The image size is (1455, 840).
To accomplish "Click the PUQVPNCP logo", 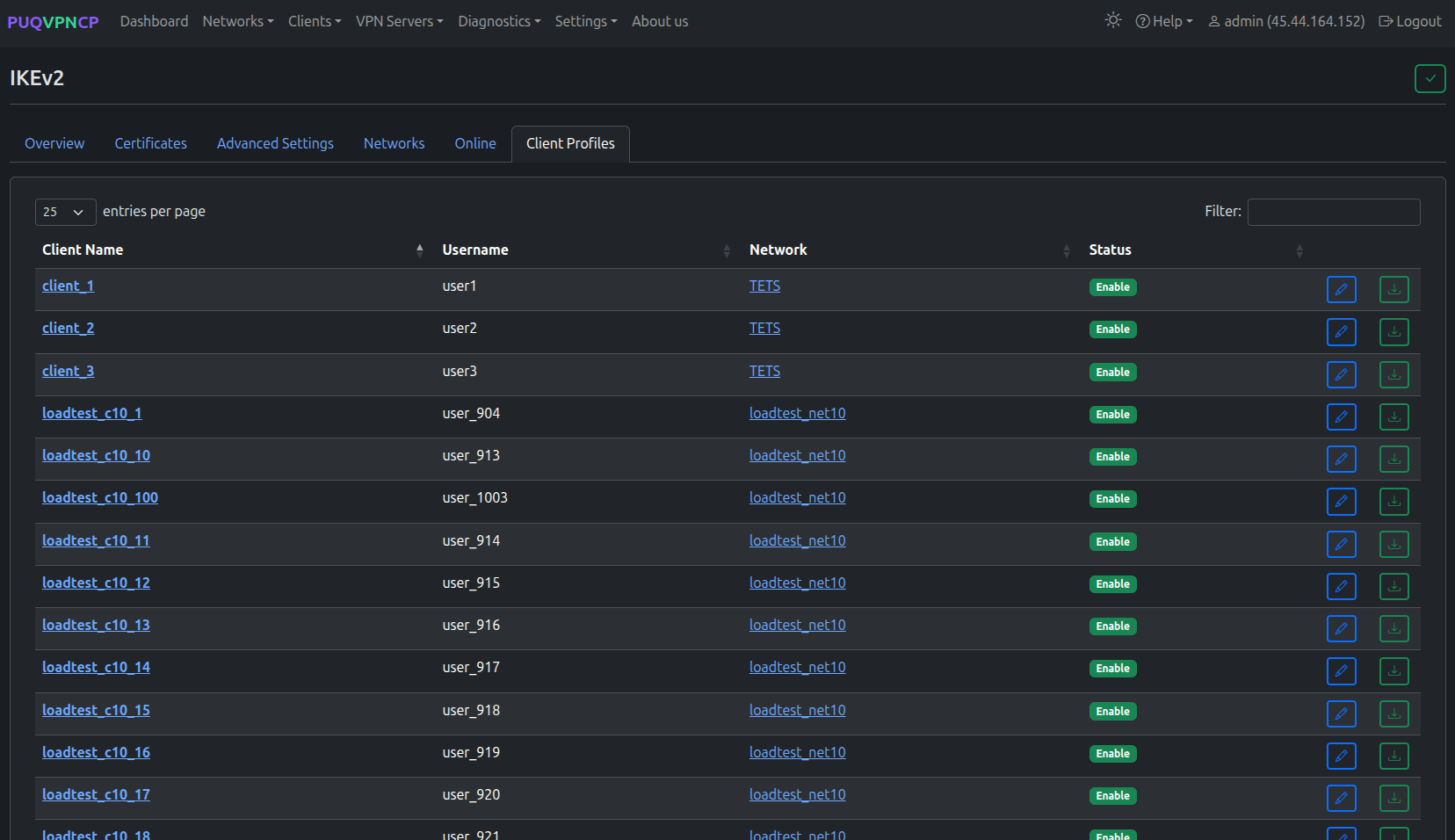I will (53, 22).
